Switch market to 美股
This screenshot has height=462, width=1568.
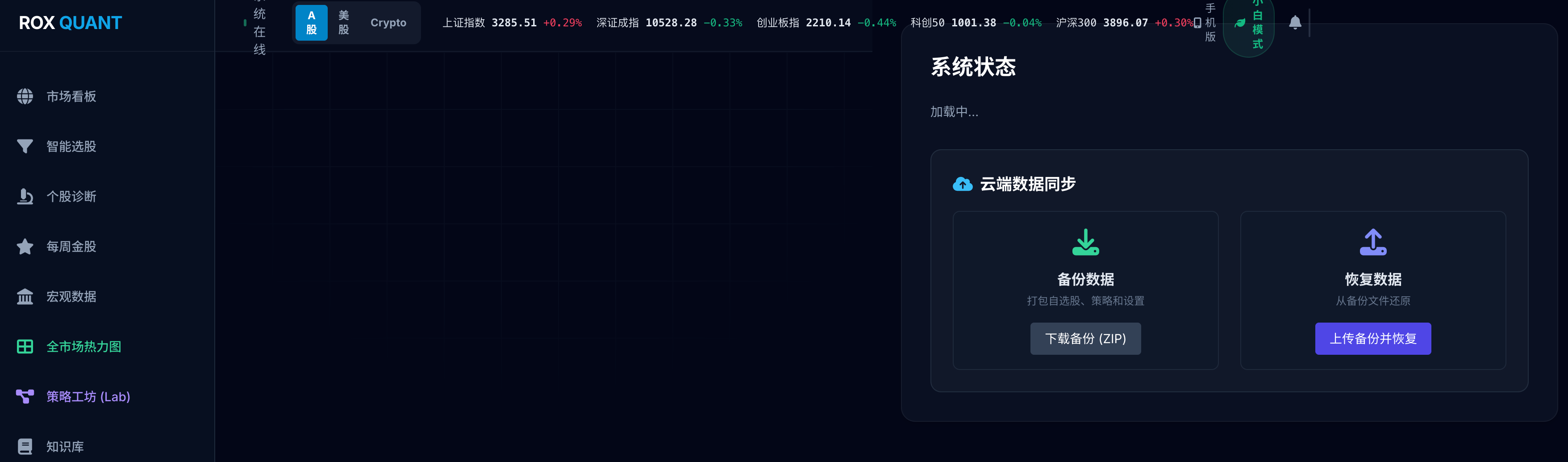pos(343,22)
